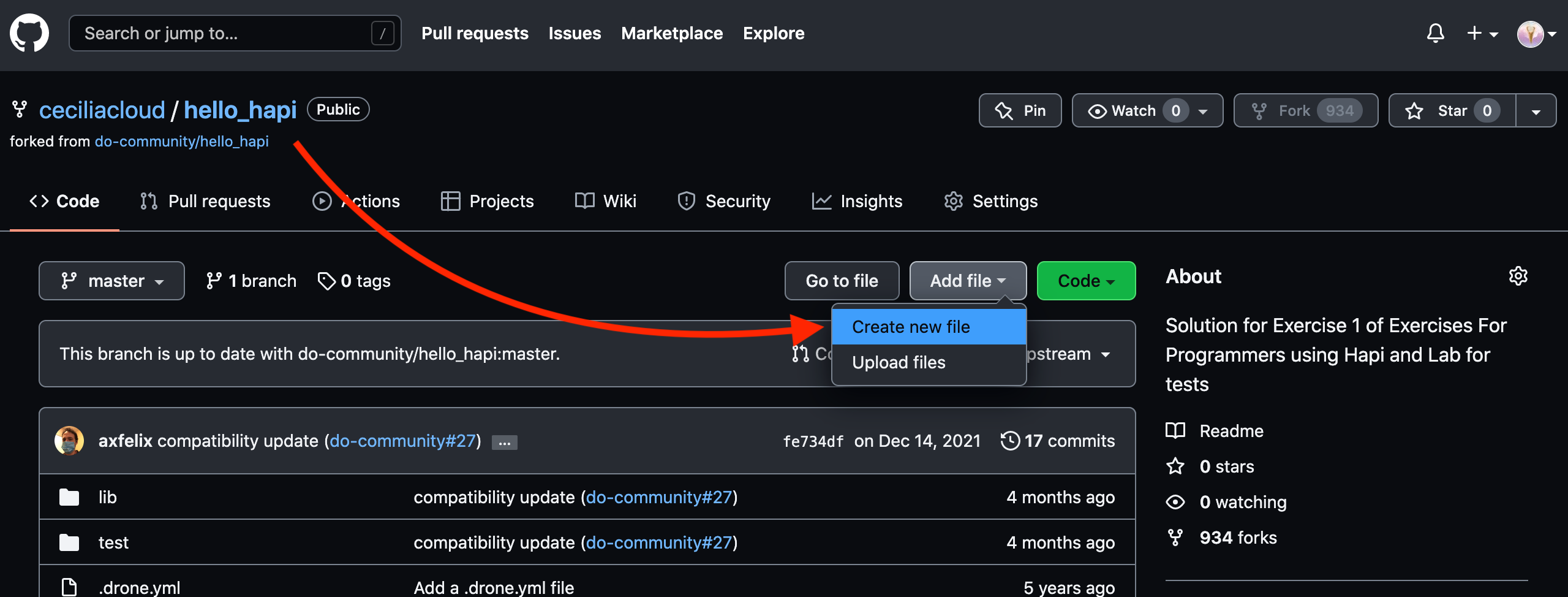Click the 'on Dec 14, 2021' commit date
Screen dimensions: 1568x597
click(x=918, y=441)
